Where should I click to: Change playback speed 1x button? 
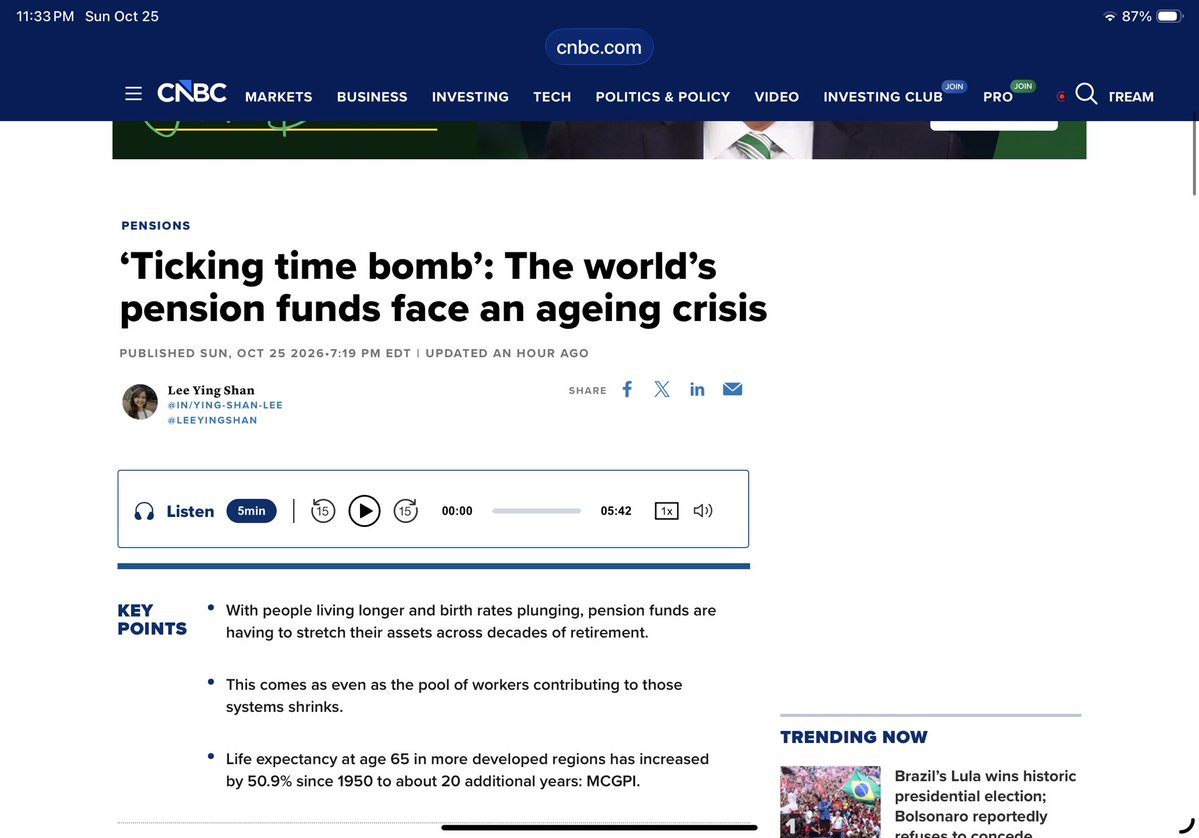click(667, 511)
